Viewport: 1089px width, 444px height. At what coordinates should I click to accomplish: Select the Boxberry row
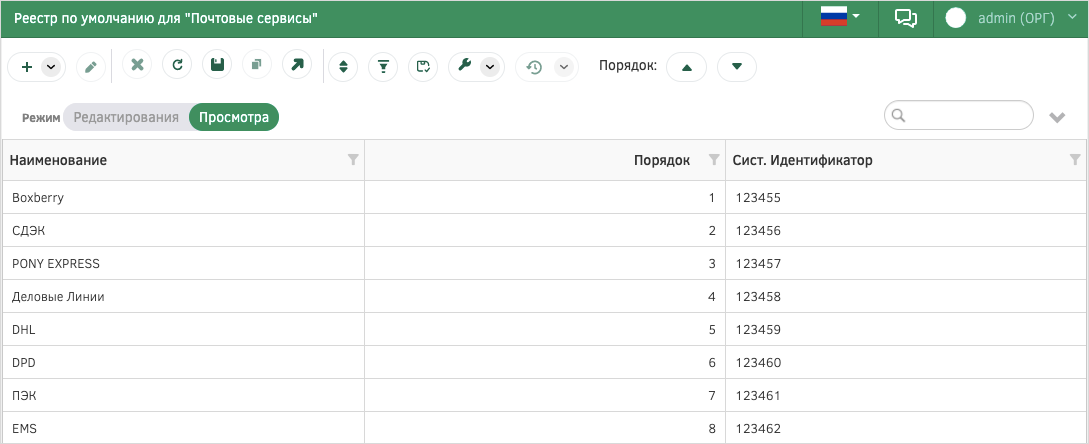click(544, 197)
